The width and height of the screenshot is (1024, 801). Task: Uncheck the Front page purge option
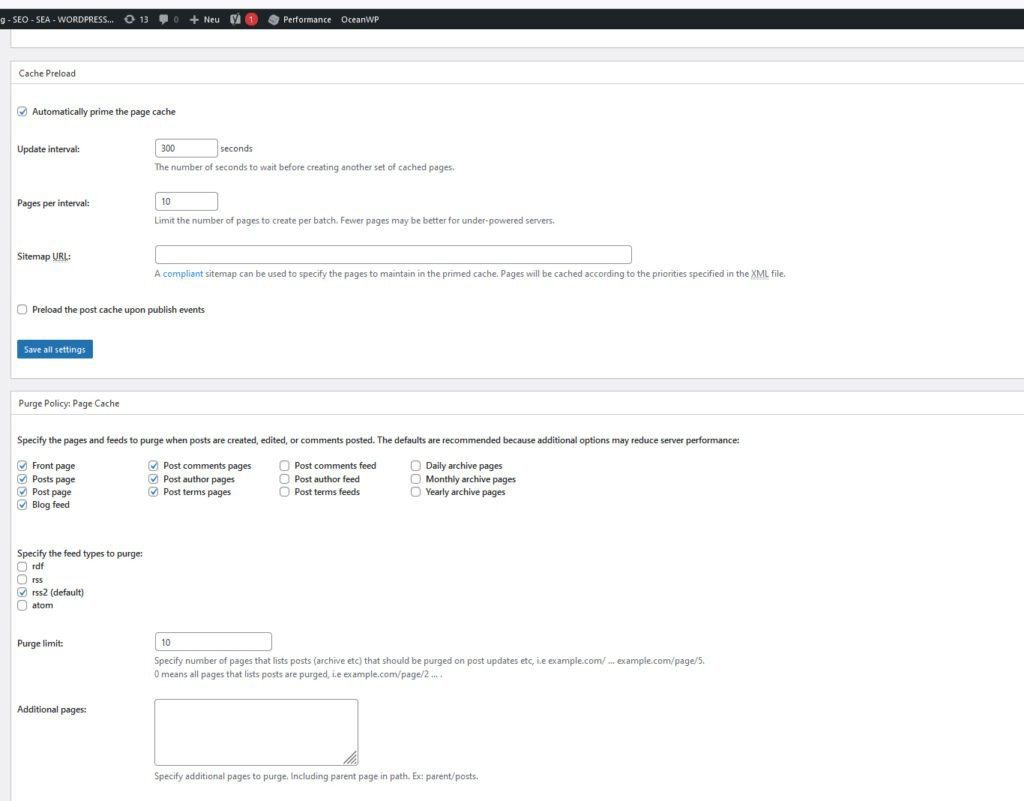[22, 465]
